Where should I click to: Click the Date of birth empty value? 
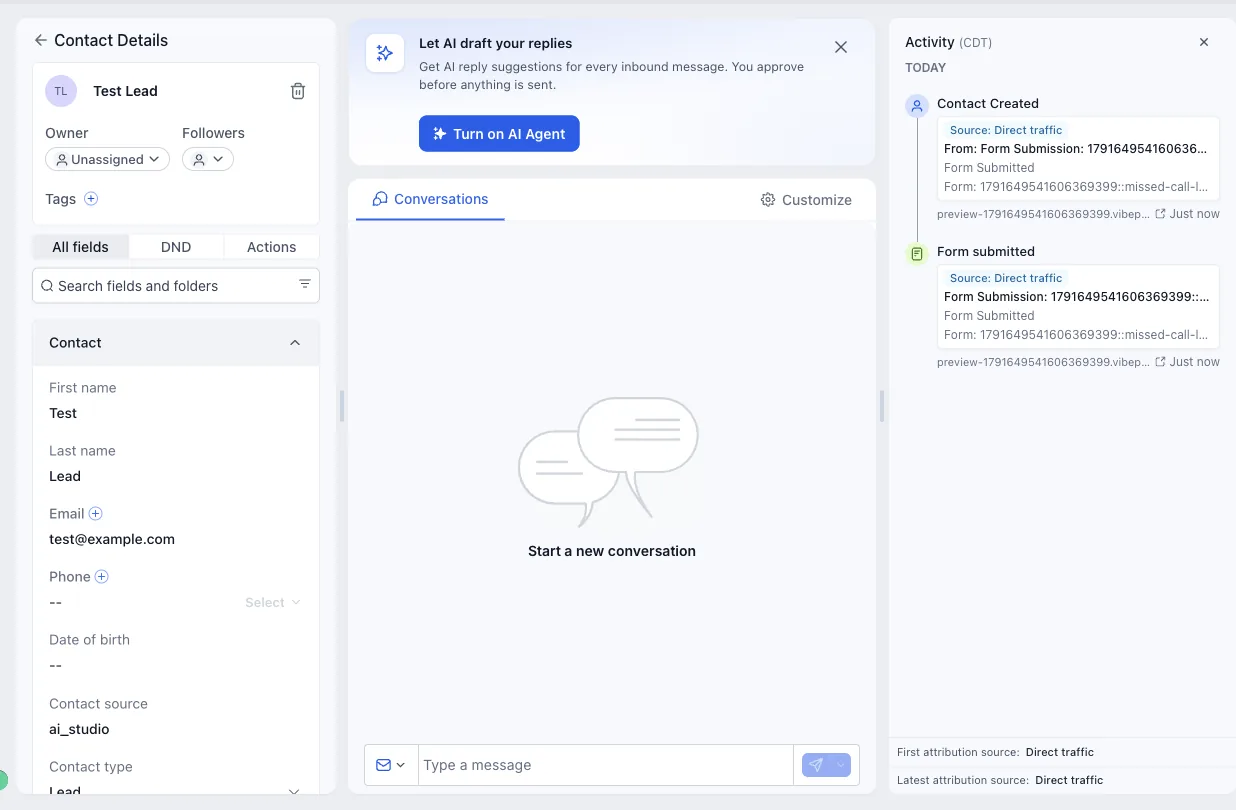[56, 666]
